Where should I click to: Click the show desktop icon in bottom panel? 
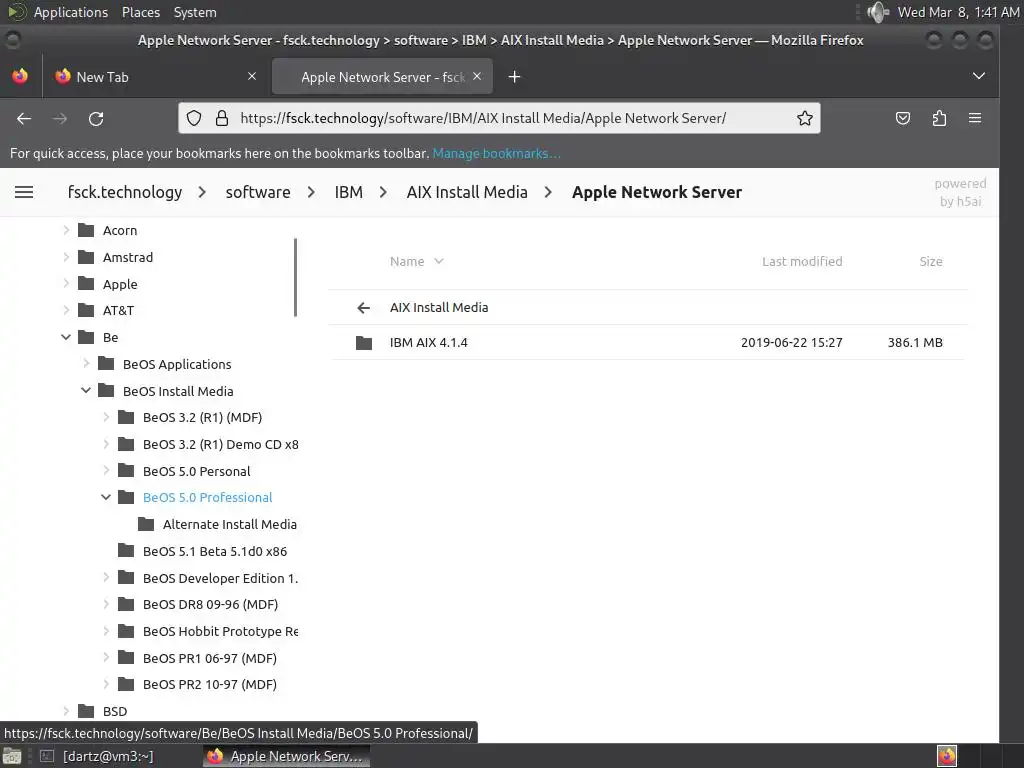click(12, 756)
